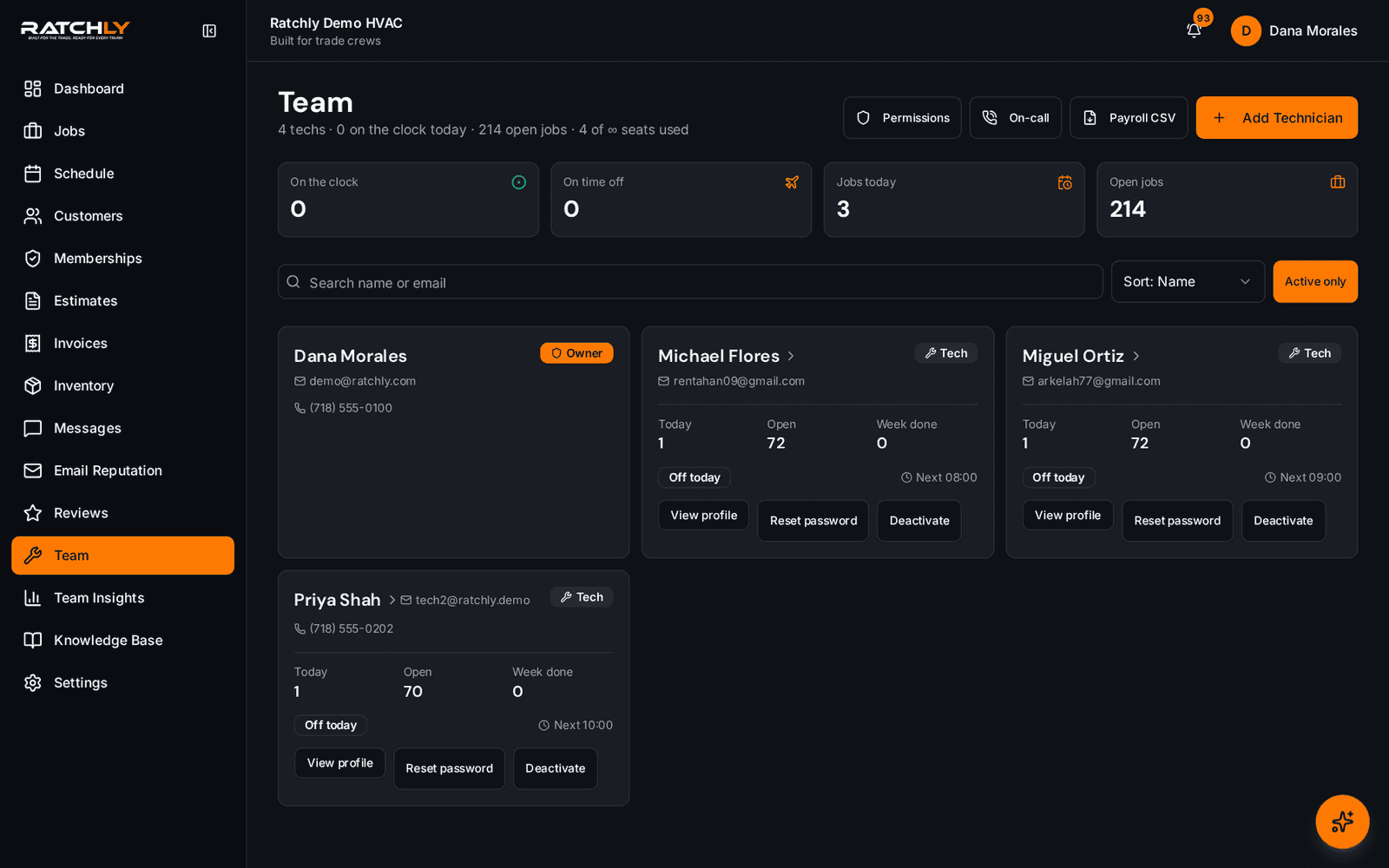Click the Ratchly logo
Screen dimensions: 1389x868
(x=76, y=30)
